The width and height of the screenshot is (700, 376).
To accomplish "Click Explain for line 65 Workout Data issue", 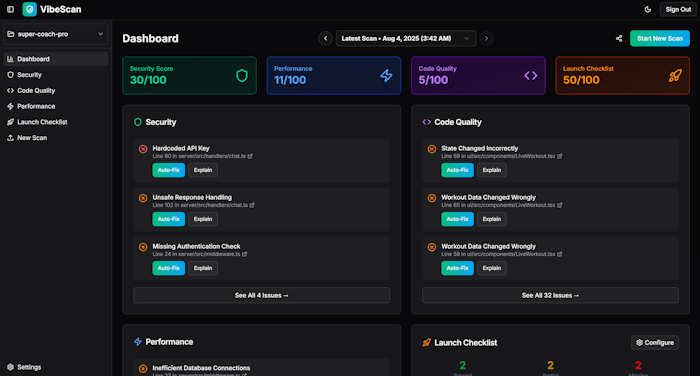I will pyautogui.click(x=492, y=219).
